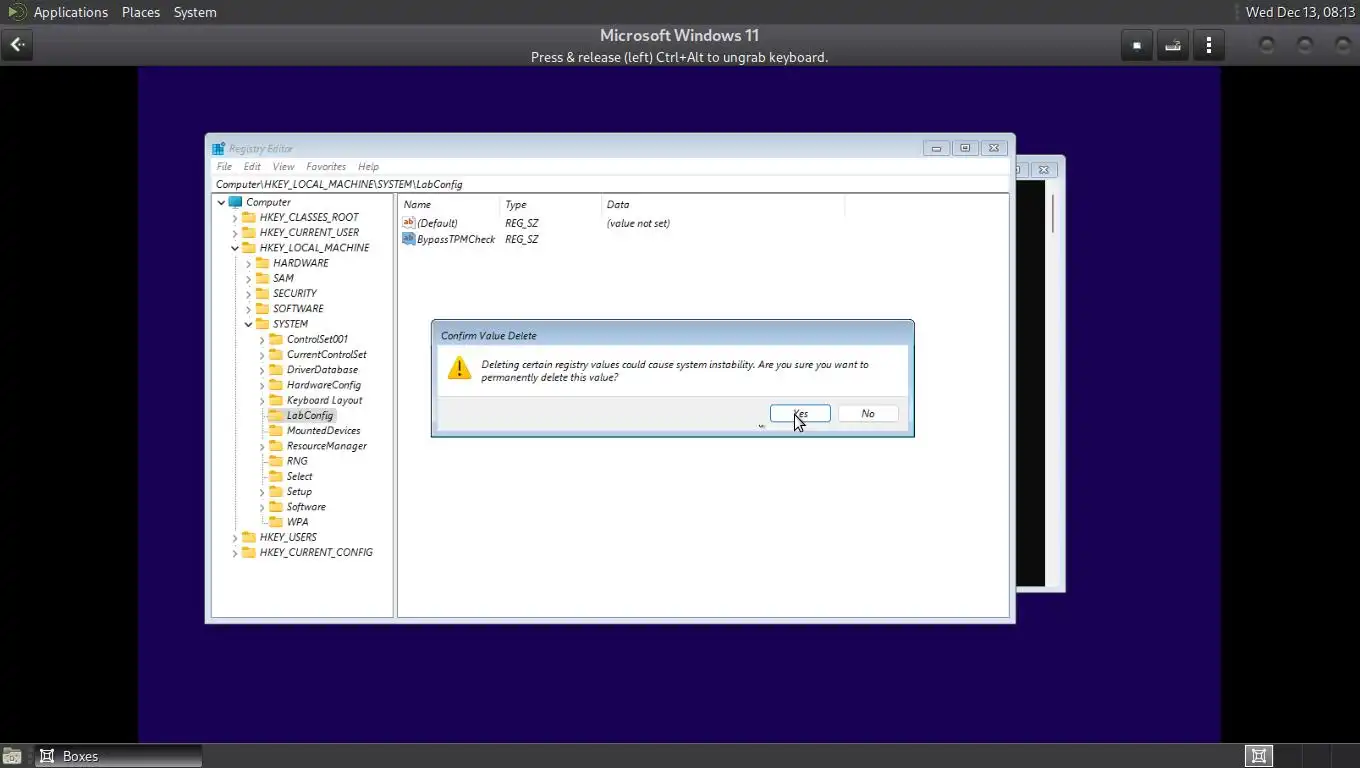Click the Registry Editor title bar icon

(x=219, y=148)
